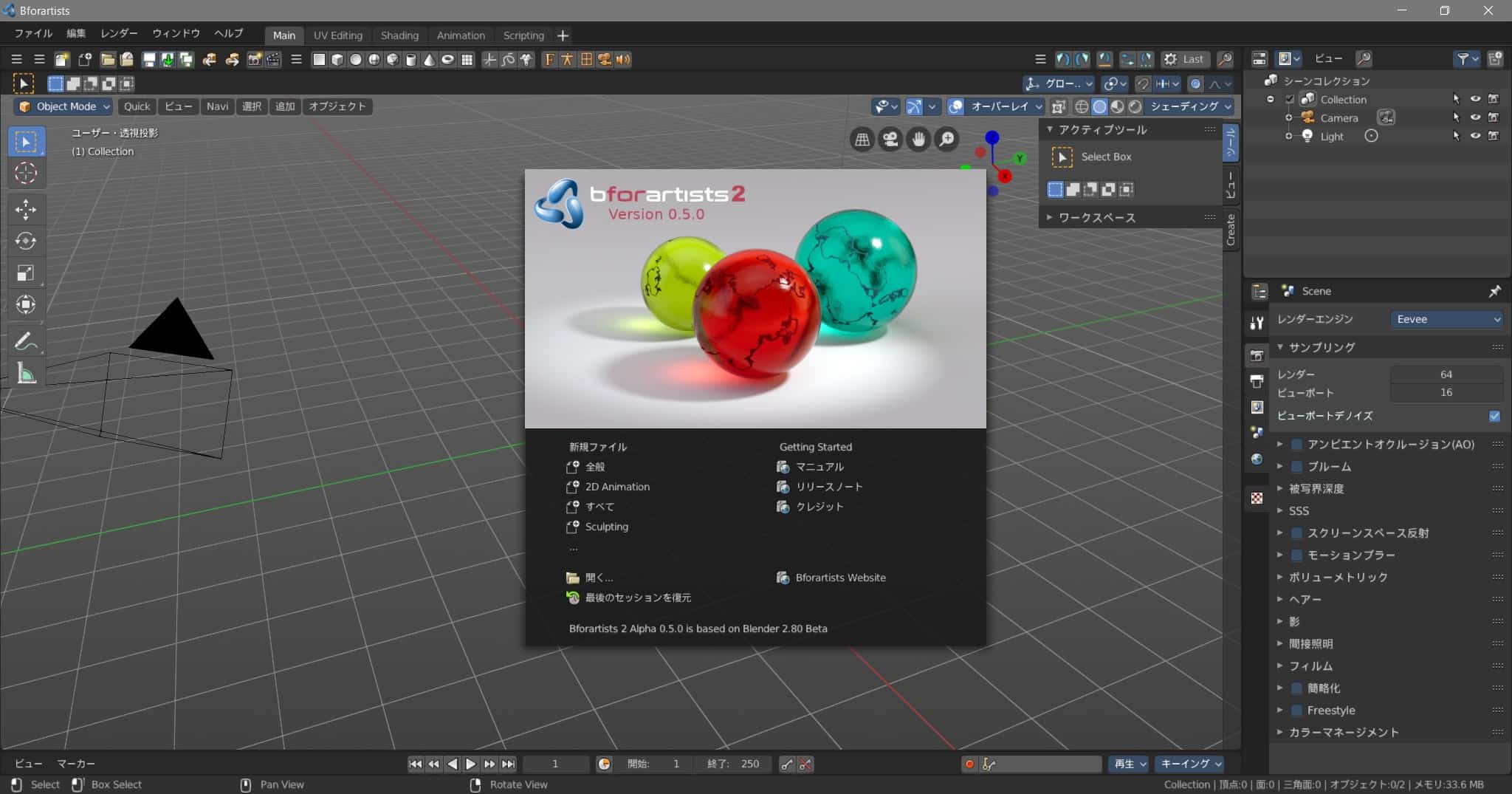Select the Scale tool in left toolbar
Viewport: 1512px width, 794px height.
(26, 273)
